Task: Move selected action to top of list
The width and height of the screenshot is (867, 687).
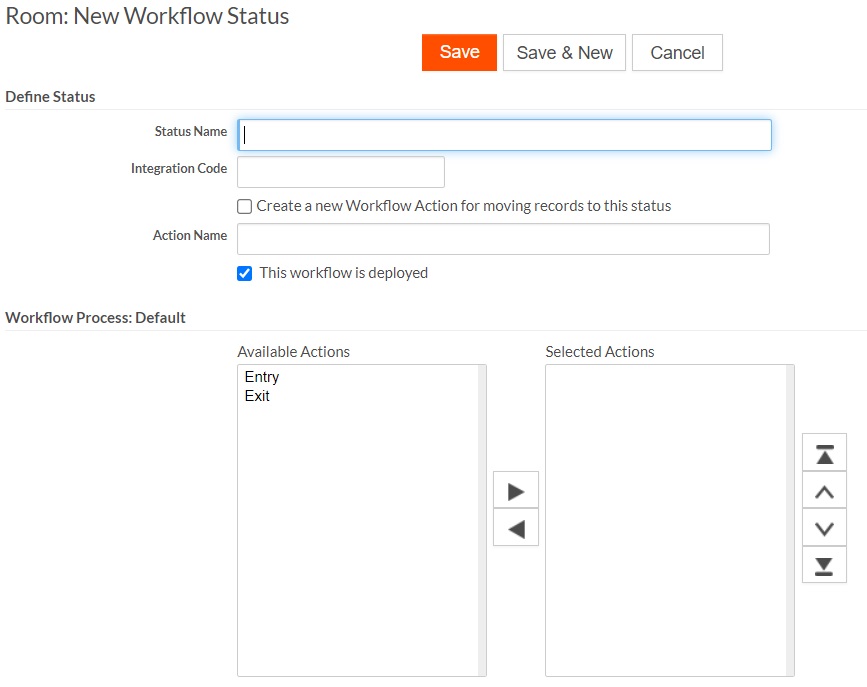Action: coord(824,454)
